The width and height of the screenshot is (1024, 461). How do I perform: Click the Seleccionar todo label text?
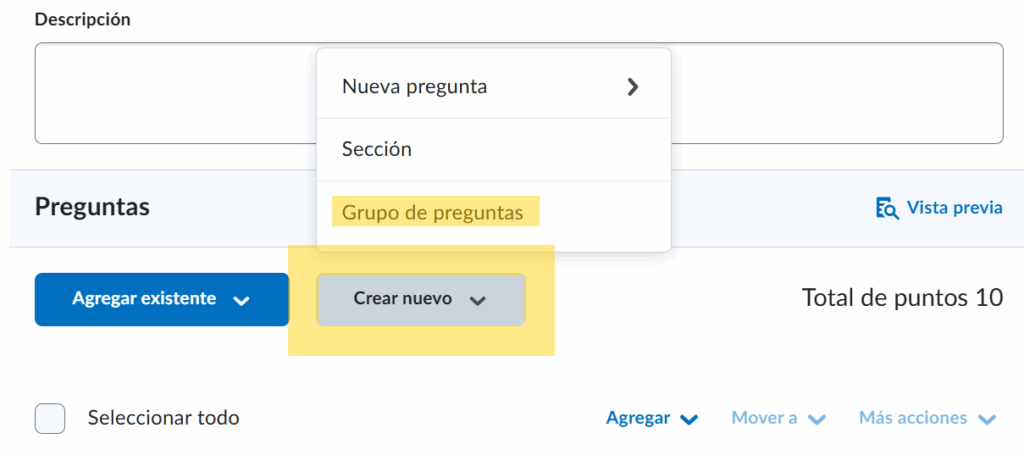click(164, 418)
